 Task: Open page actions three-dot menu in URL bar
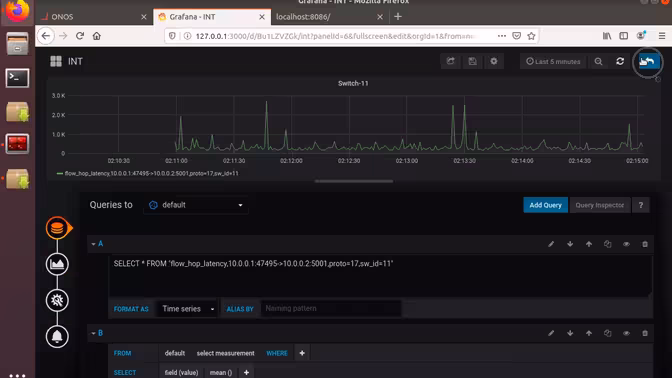click(502, 36)
